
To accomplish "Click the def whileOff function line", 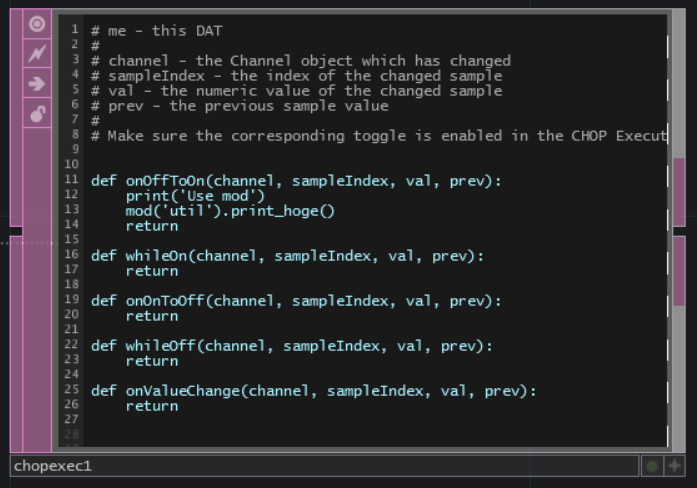I will tap(292, 346).
